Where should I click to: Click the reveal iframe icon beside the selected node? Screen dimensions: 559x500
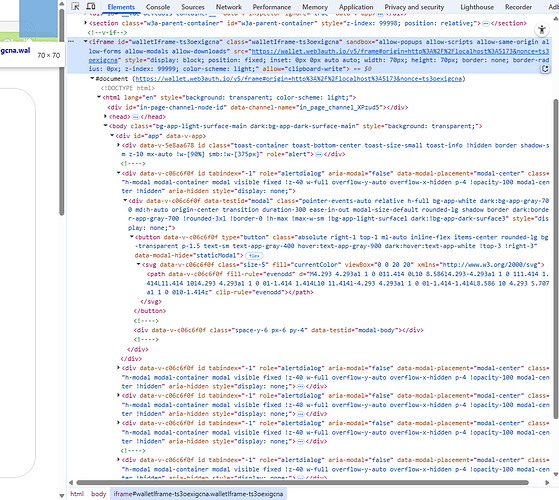tap(545, 69)
